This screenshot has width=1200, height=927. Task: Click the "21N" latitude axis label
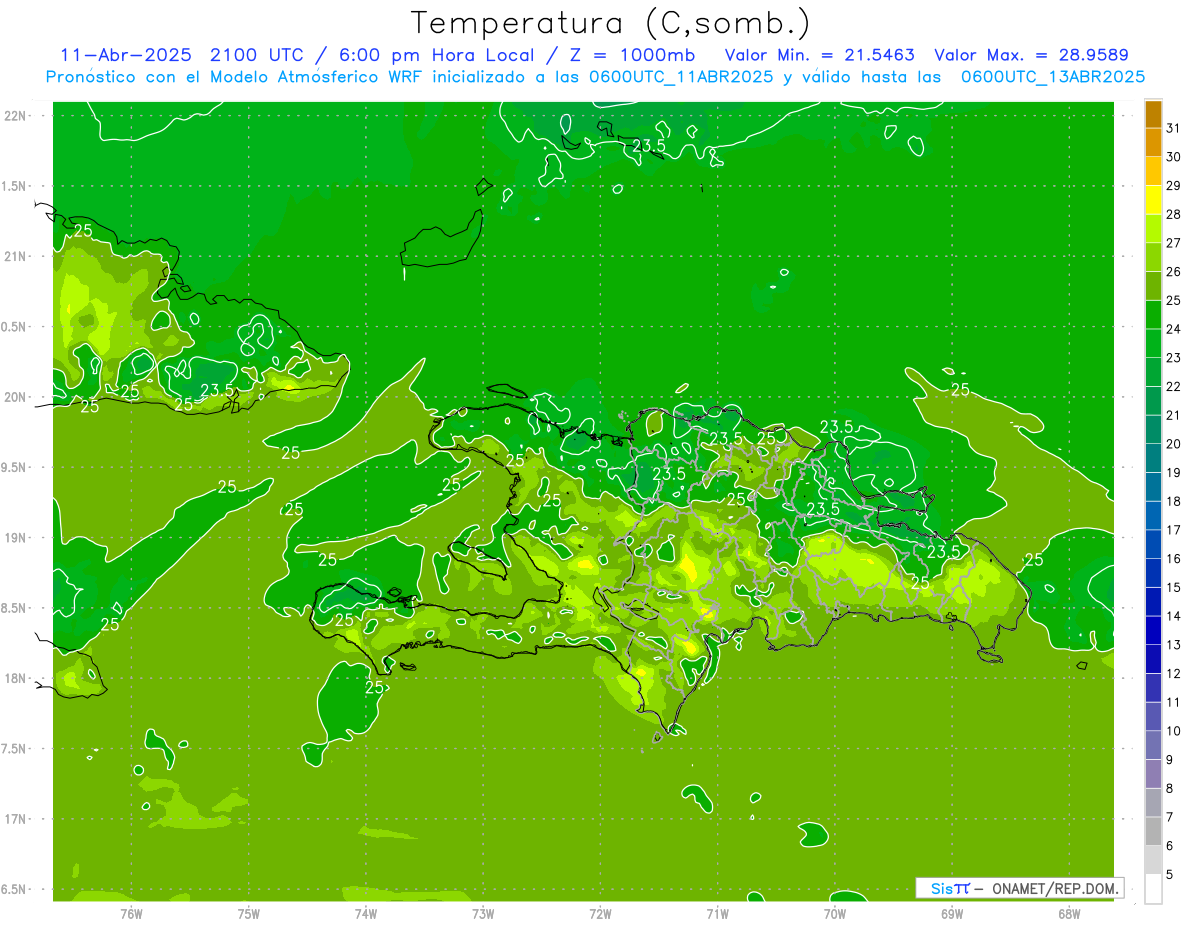click(16, 256)
